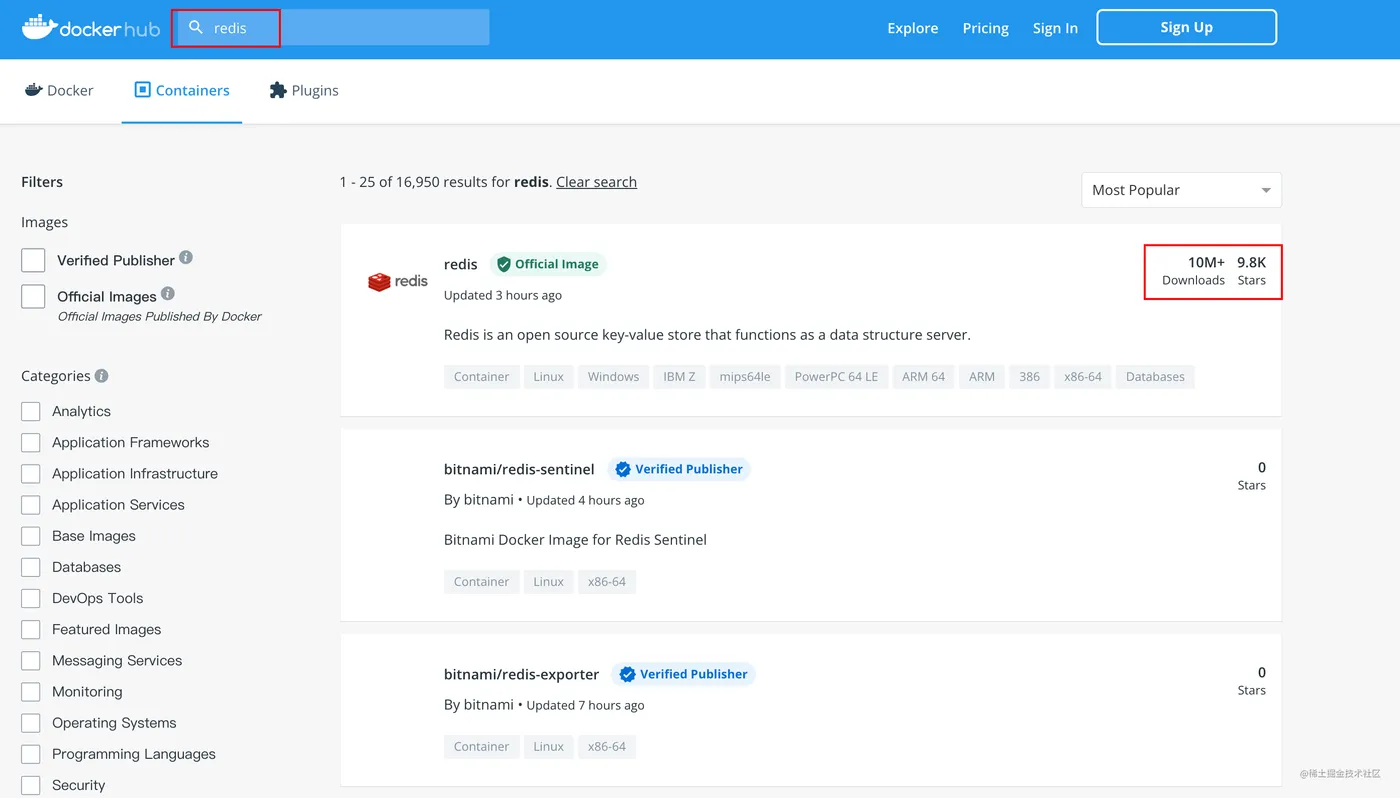Click x86-64 tag on redis result
The image size is (1400, 798).
coord(1083,377)
